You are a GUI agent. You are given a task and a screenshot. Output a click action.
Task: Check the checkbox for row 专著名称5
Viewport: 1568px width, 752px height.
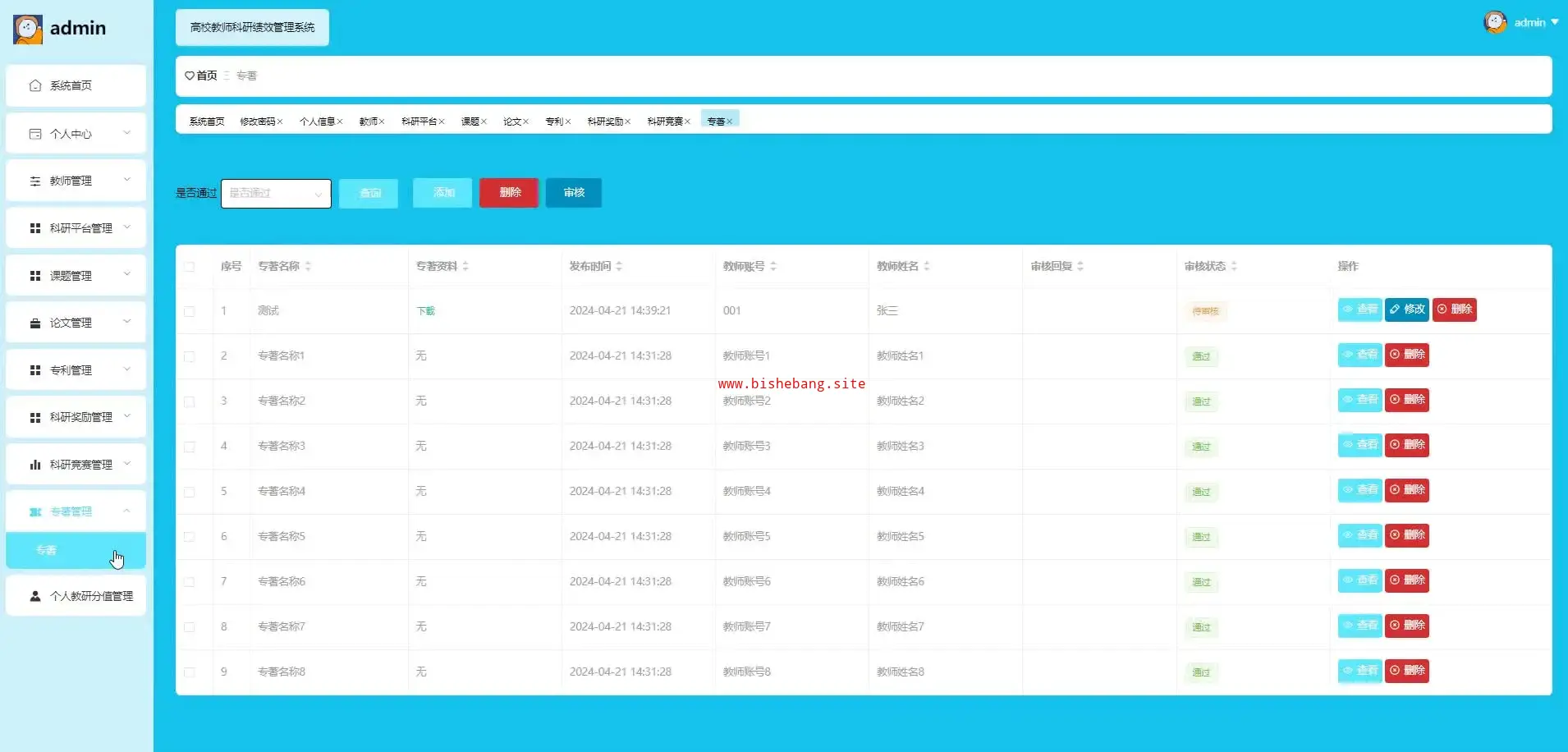[x=190, y=537]
